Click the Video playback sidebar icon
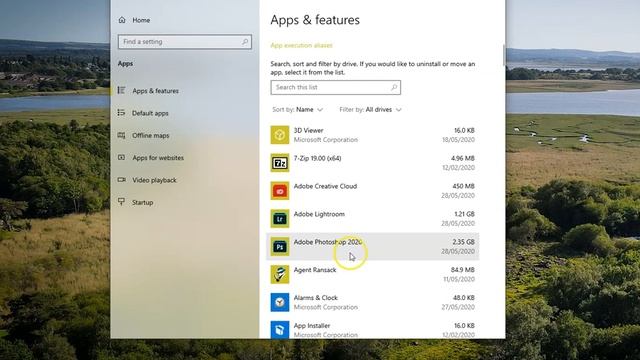640x360 pixels. (122, 180)
